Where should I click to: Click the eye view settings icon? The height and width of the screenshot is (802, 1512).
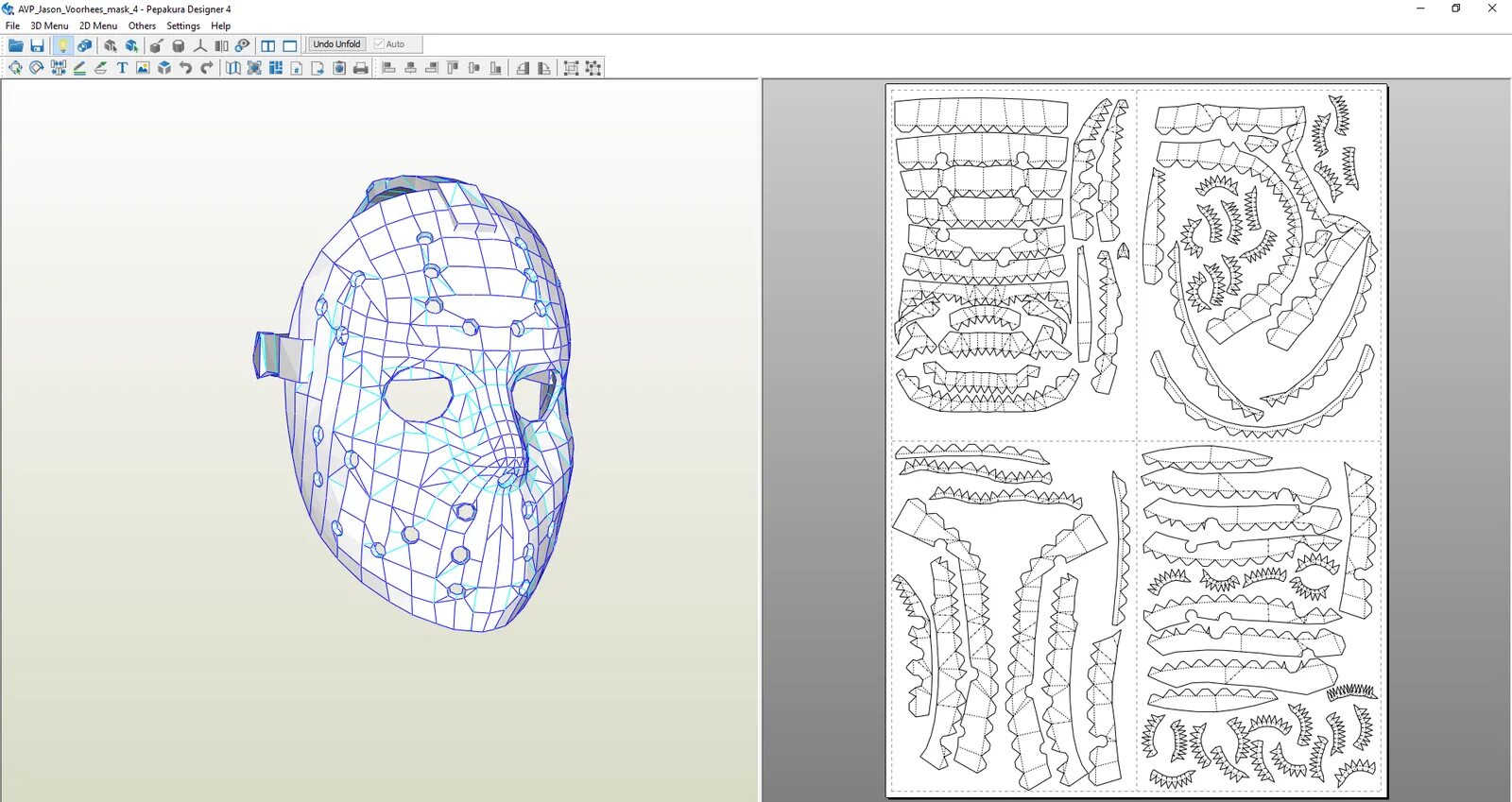click(x=243, y=45)
